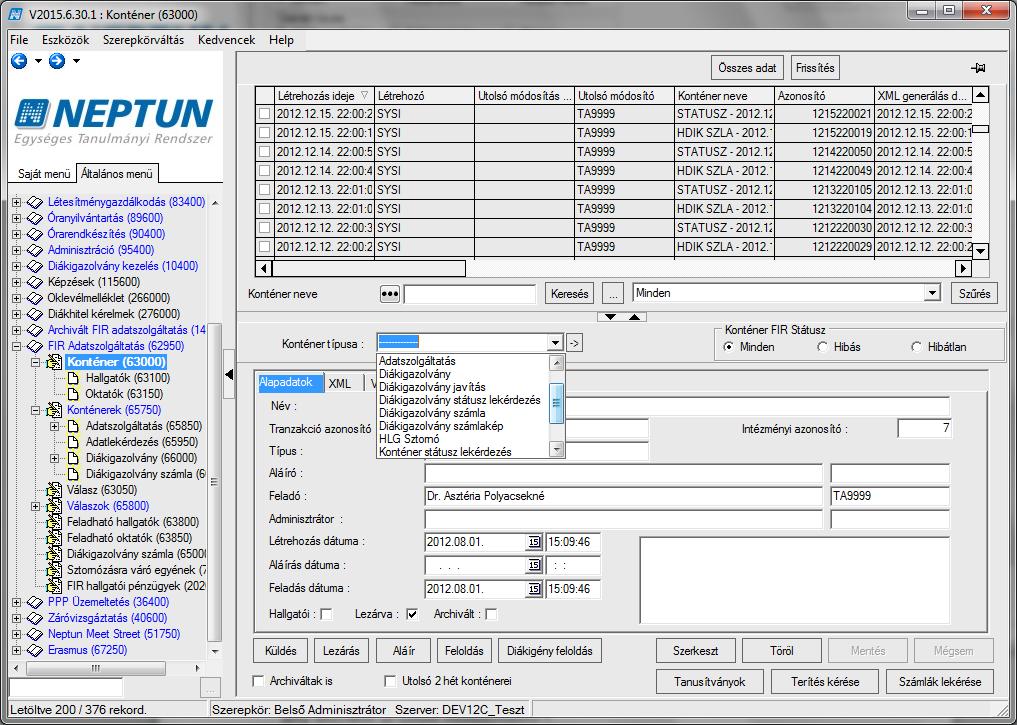Select the Hibás radio button
The height and width of the screenshot is (725, 1017).
(x=822, y=347)
